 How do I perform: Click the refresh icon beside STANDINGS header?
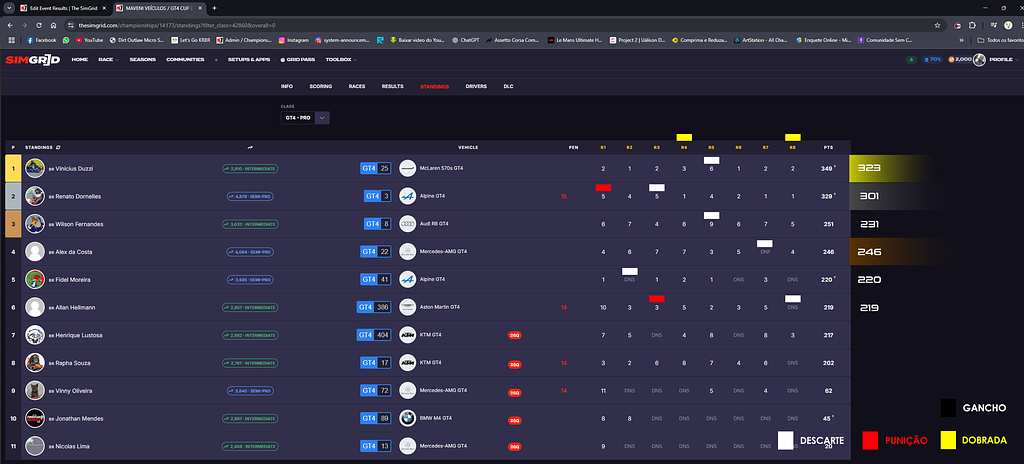tap(59, 148)
